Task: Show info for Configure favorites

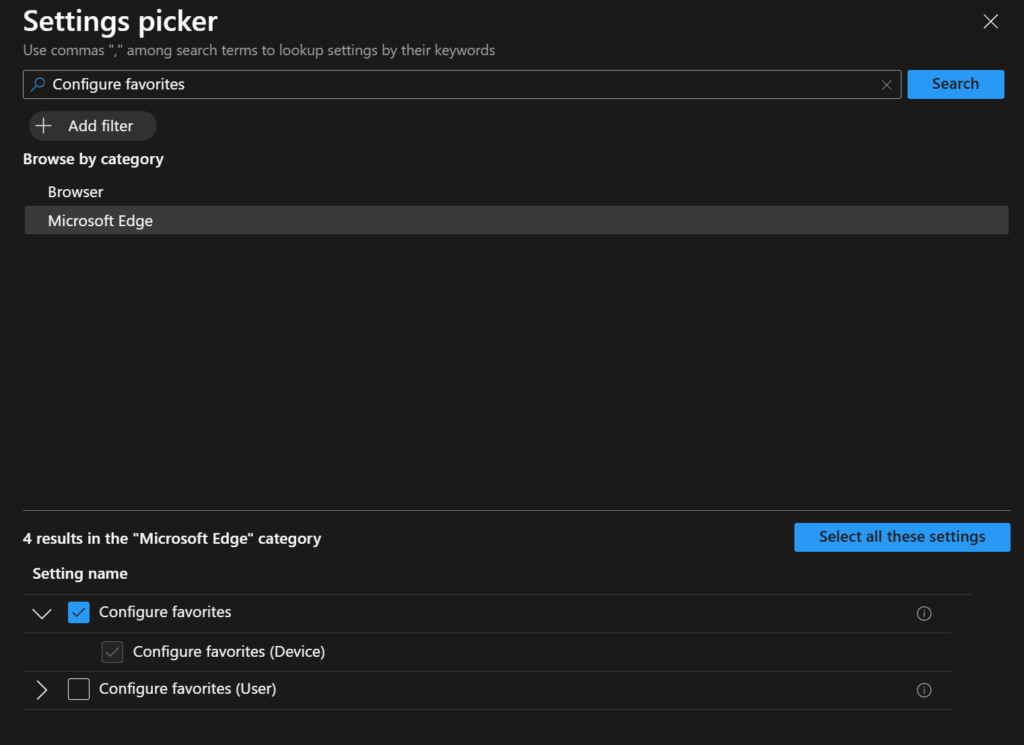Action: click(923, 613)
